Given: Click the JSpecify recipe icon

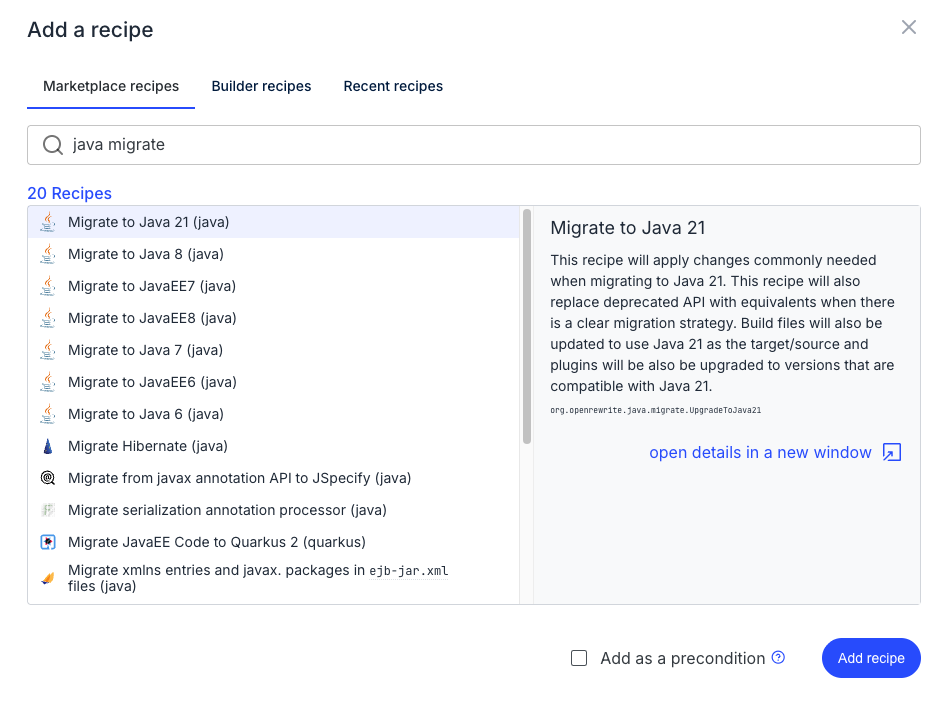Looking at the screenshot, I should (48, 478).
